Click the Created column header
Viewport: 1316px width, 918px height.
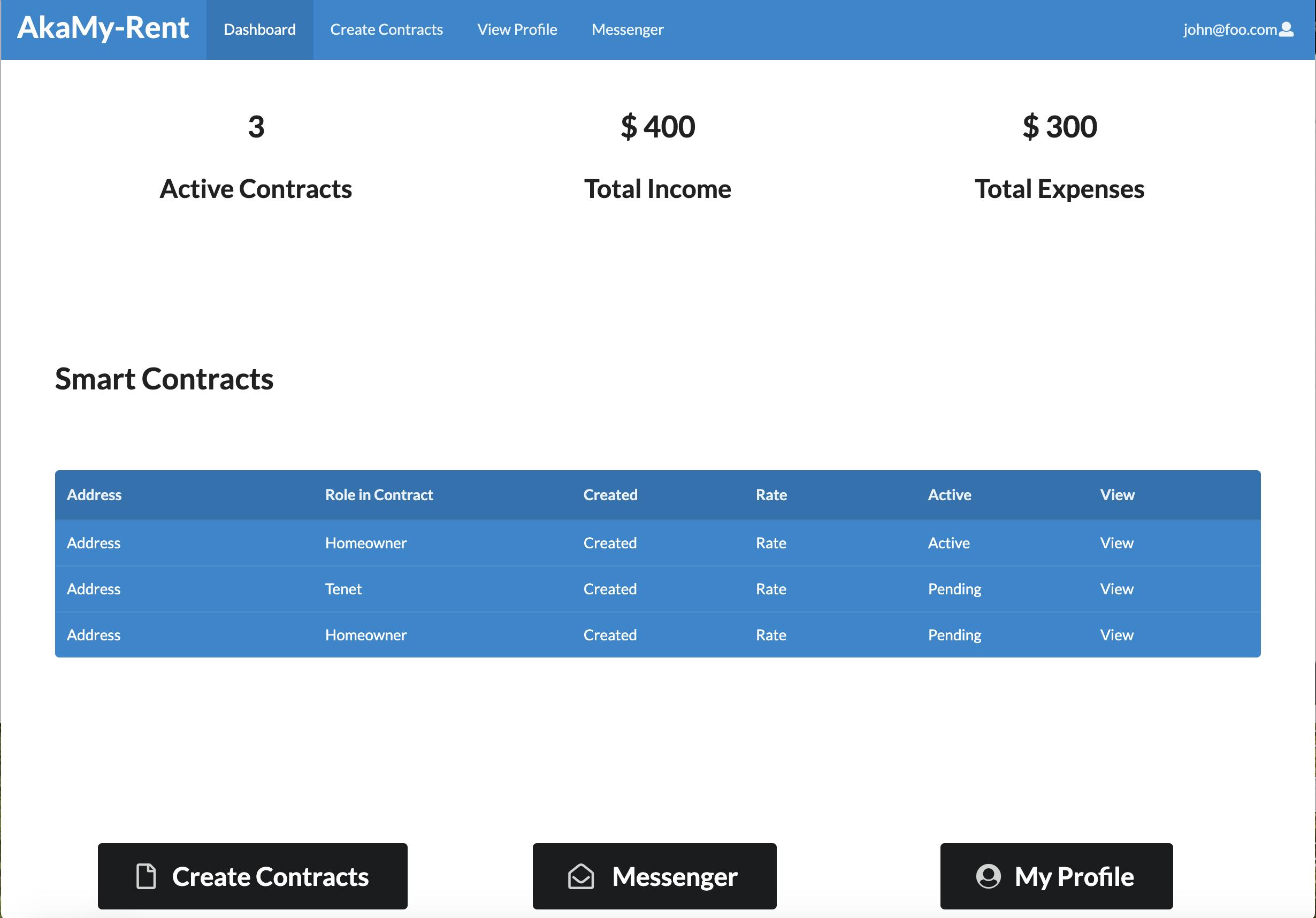(x=610, y=494)
